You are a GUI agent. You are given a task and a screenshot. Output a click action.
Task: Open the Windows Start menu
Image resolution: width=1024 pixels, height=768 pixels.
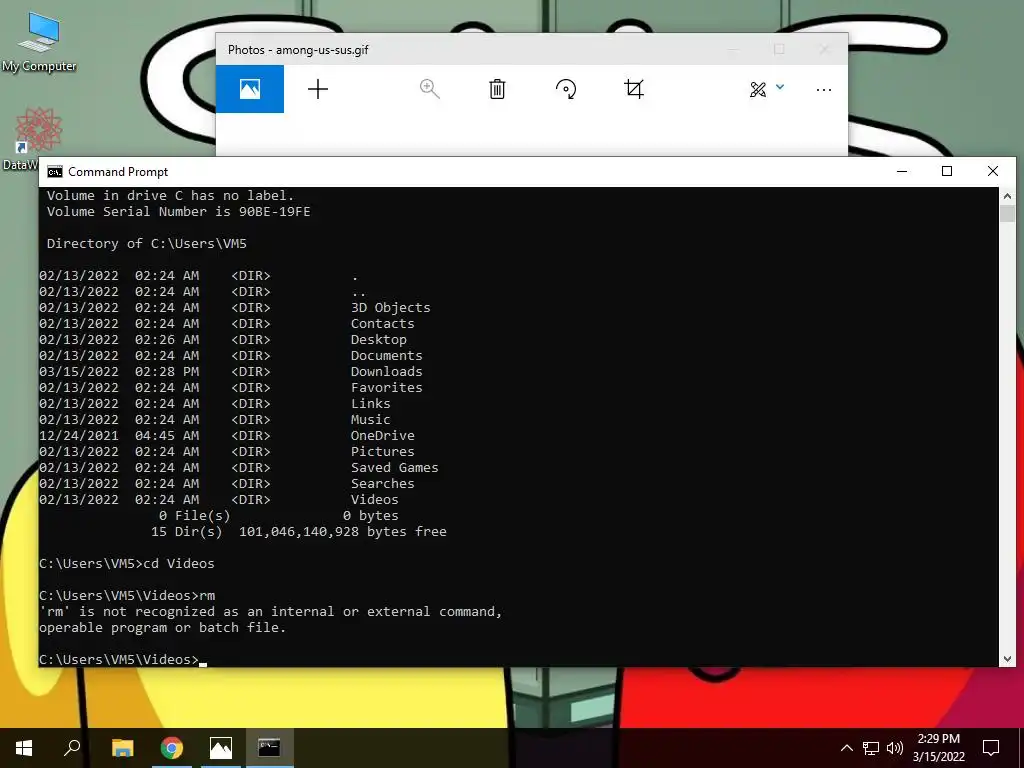click(x=24, y=748)
